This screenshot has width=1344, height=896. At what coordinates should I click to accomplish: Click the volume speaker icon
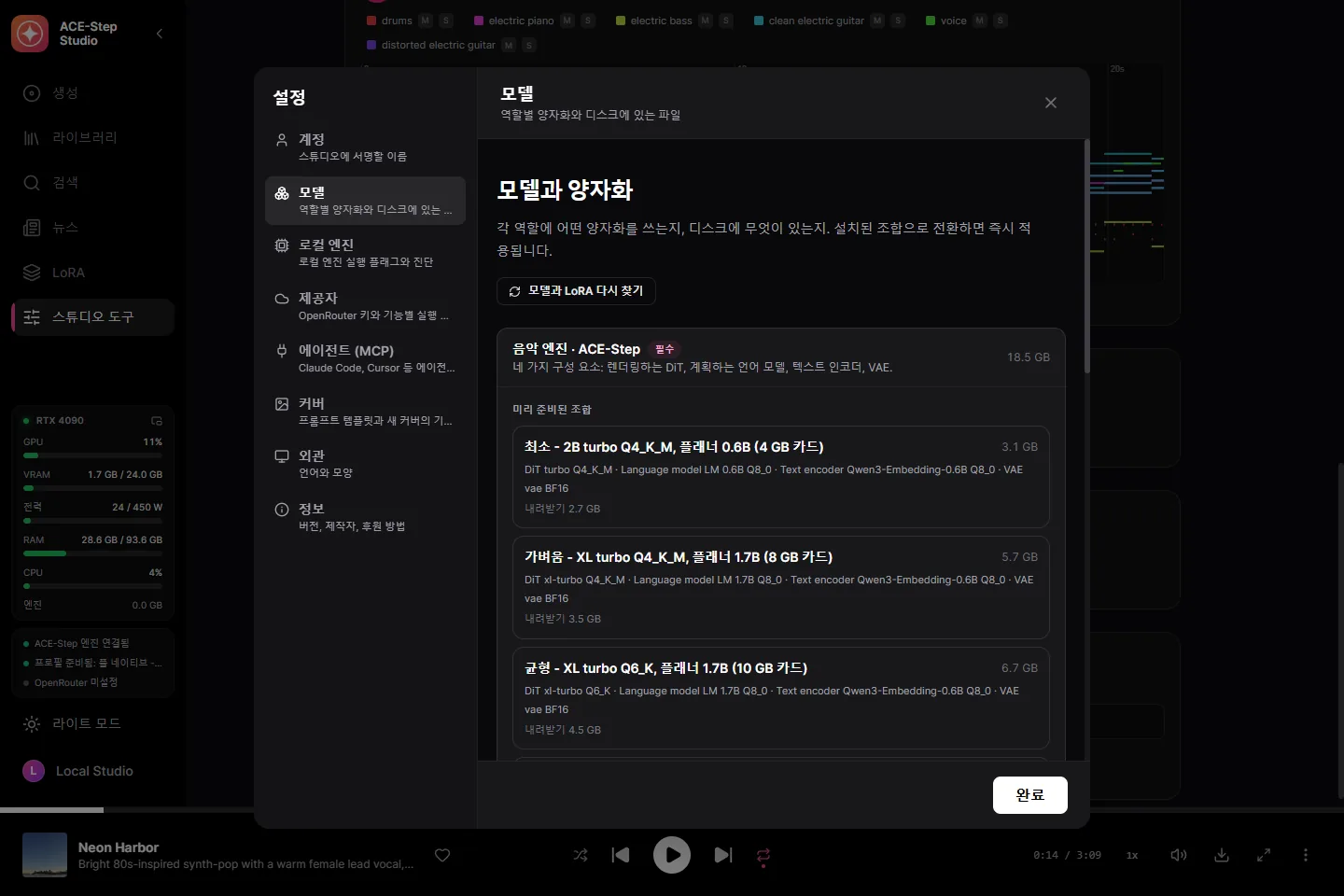[x=1179, y=855]
